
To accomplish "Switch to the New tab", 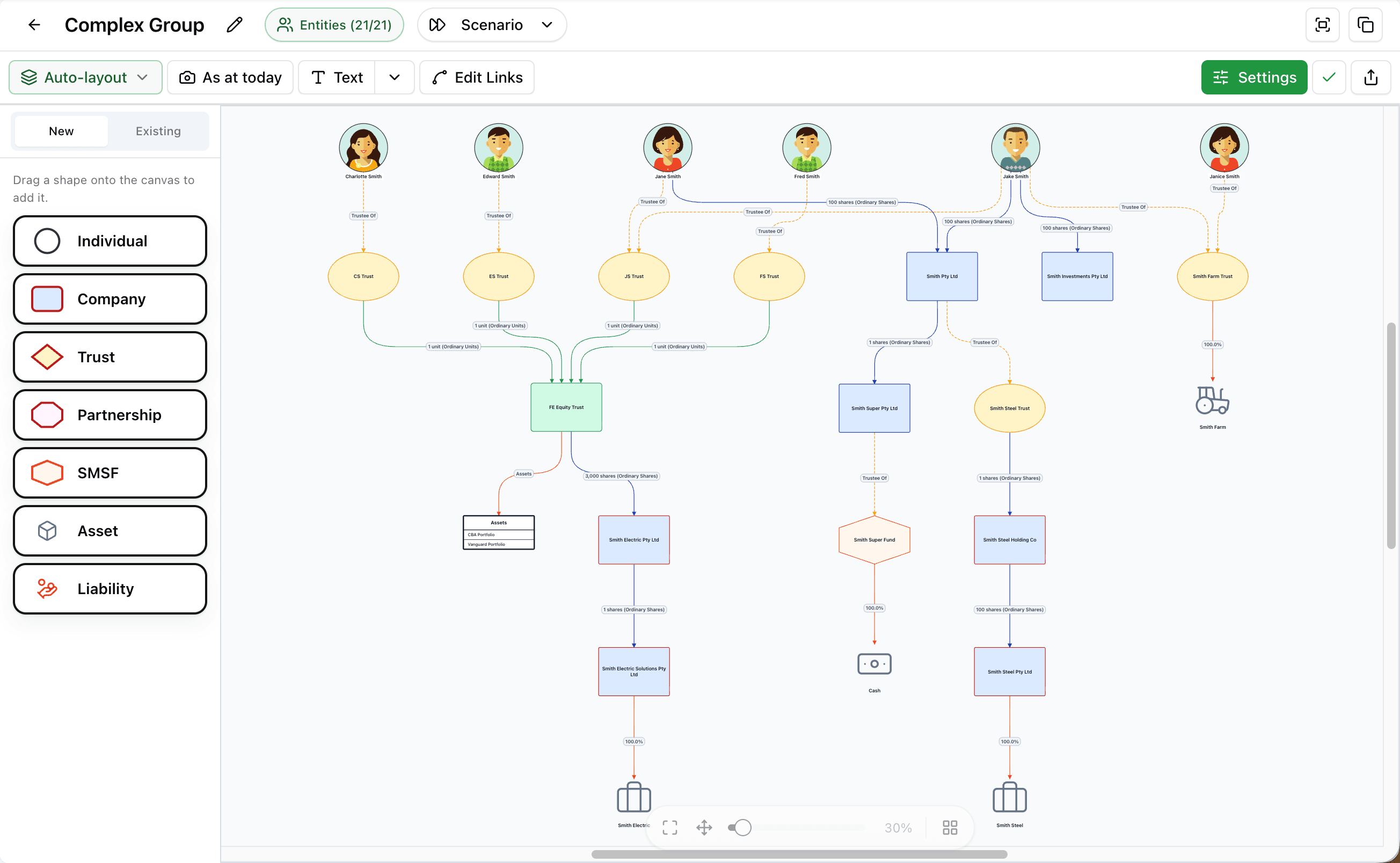I will [x=61, y=131].
